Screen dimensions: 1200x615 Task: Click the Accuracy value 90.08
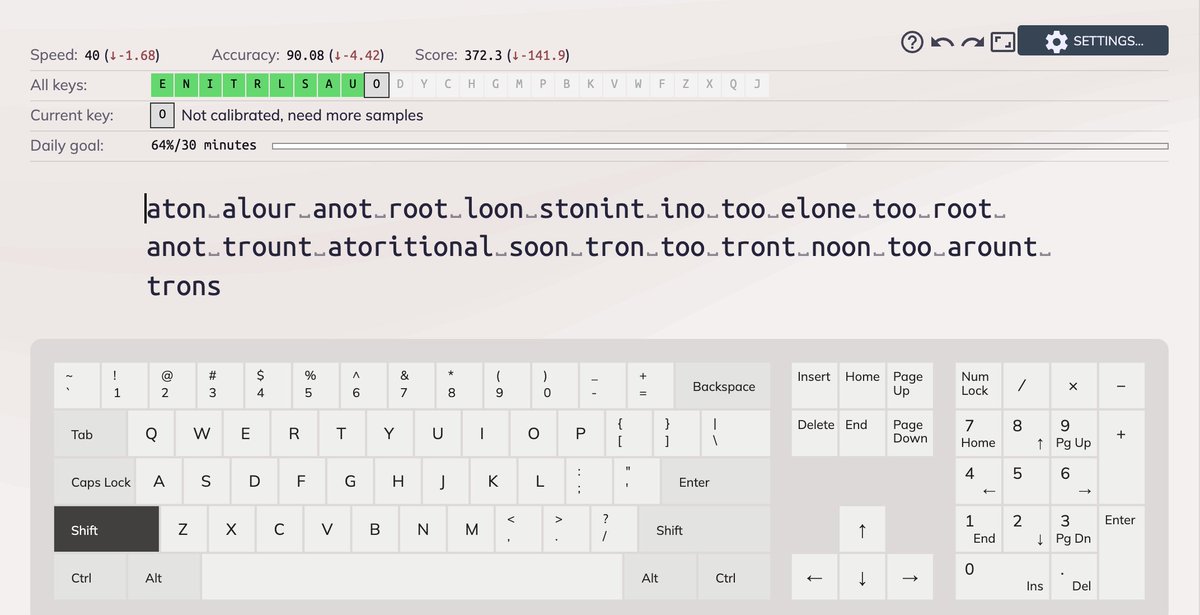click(304, 55)
